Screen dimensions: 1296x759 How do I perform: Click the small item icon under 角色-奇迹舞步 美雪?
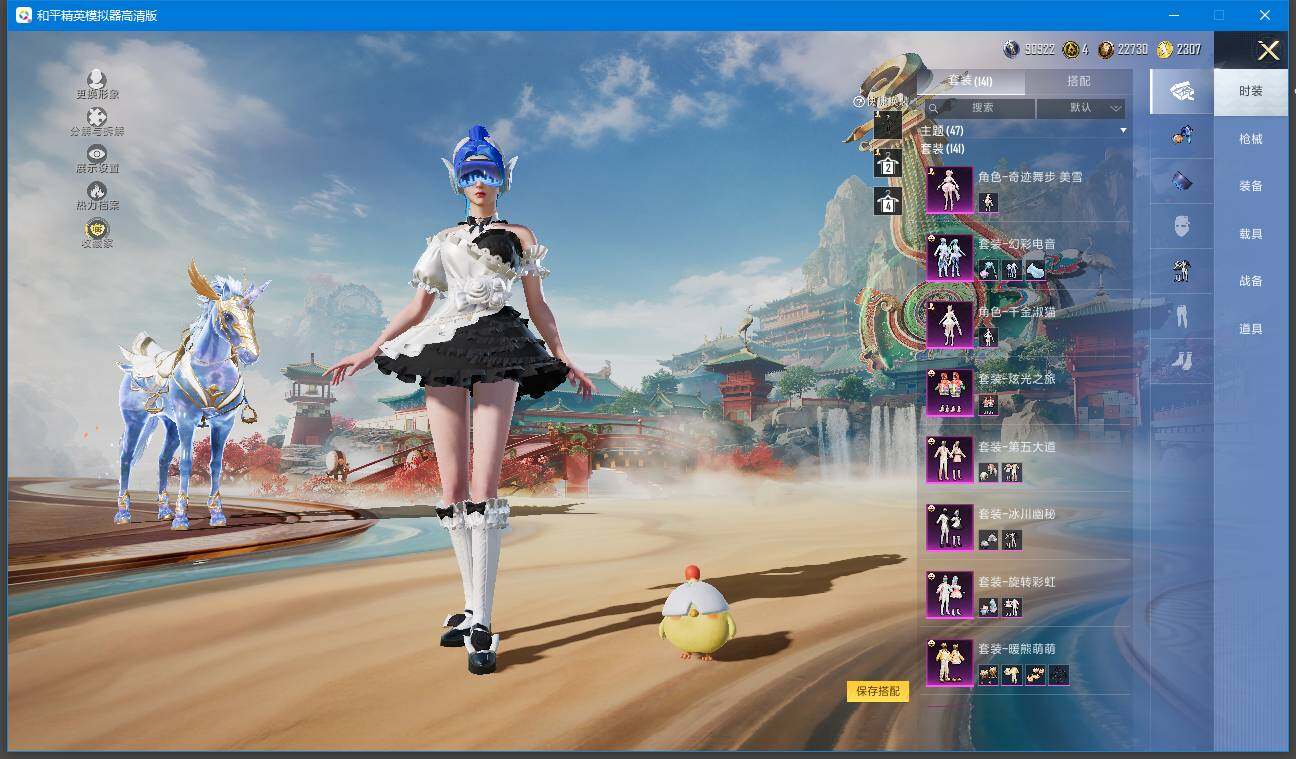click(x=988, y=202)
